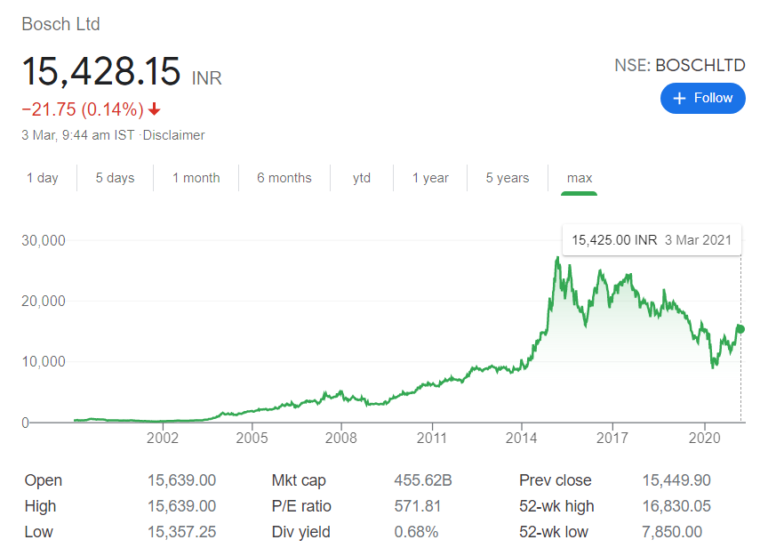Viewport: 768px width, 556px height.
Task: Click the 10,000 y-axis label
Action: pos(43,362)
